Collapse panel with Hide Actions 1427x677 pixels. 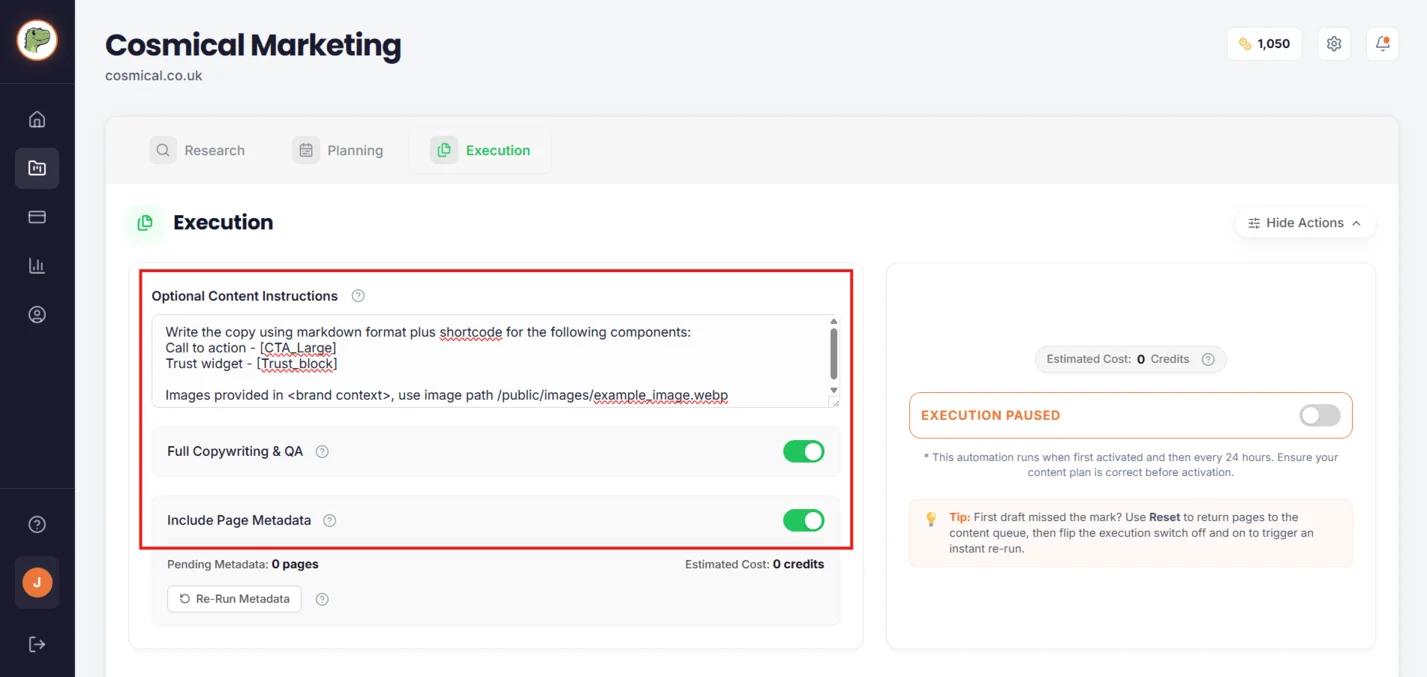click(x=1305, y=223)
